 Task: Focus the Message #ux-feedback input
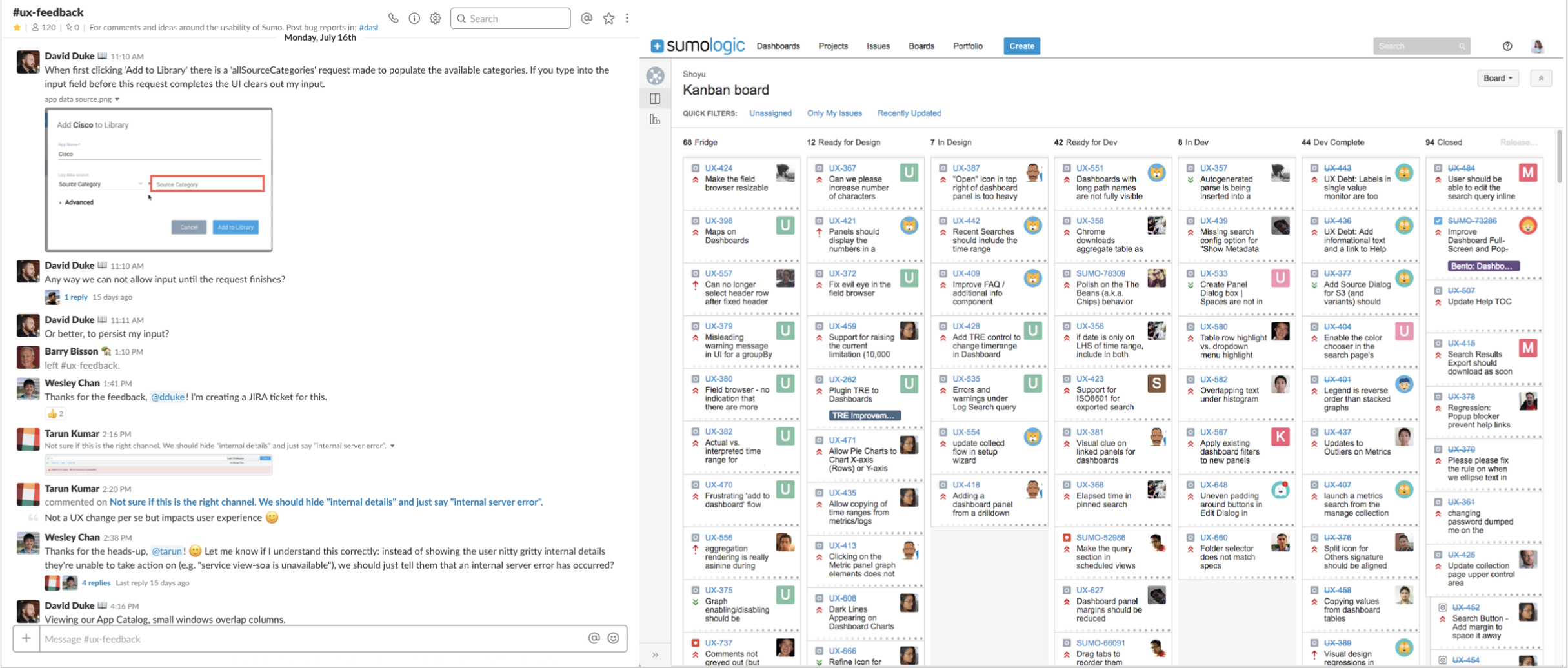click(312, 638)
